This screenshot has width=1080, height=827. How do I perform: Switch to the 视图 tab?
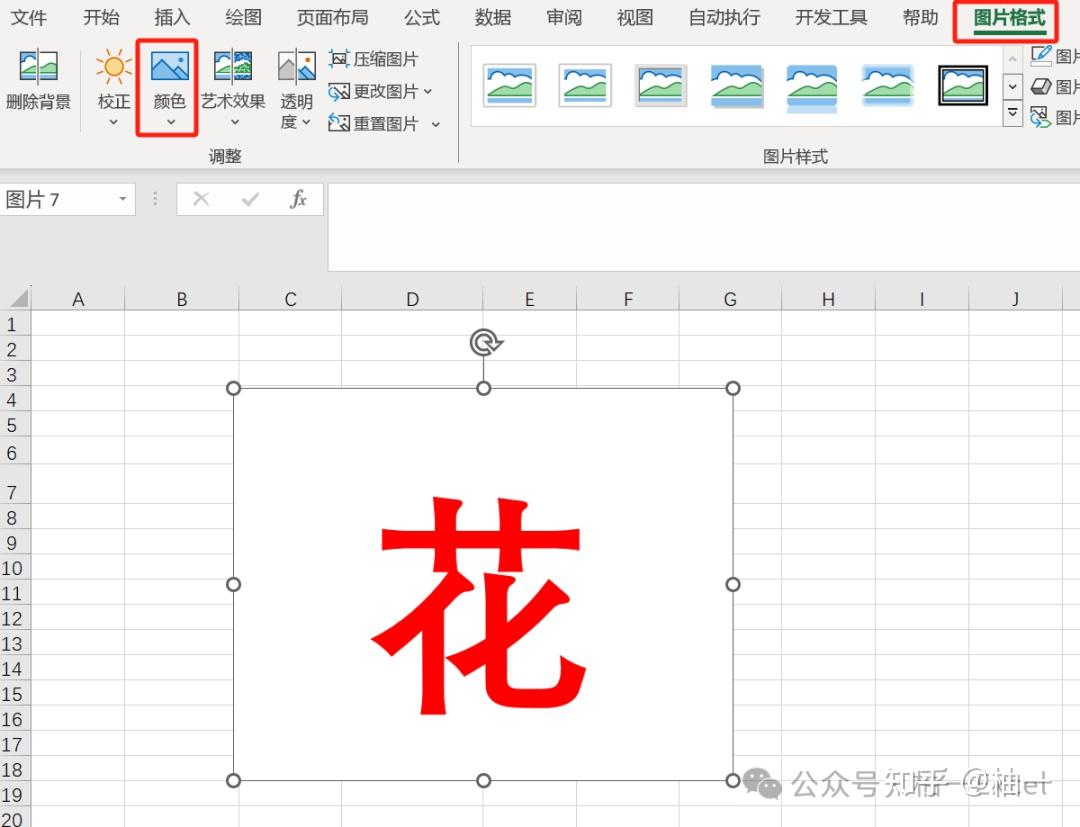635,17
